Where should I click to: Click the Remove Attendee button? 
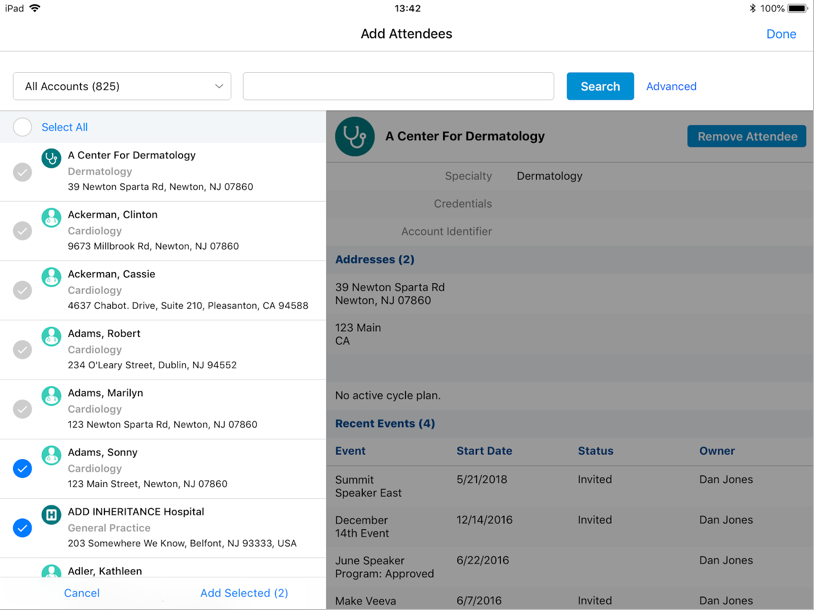(746, 136)
